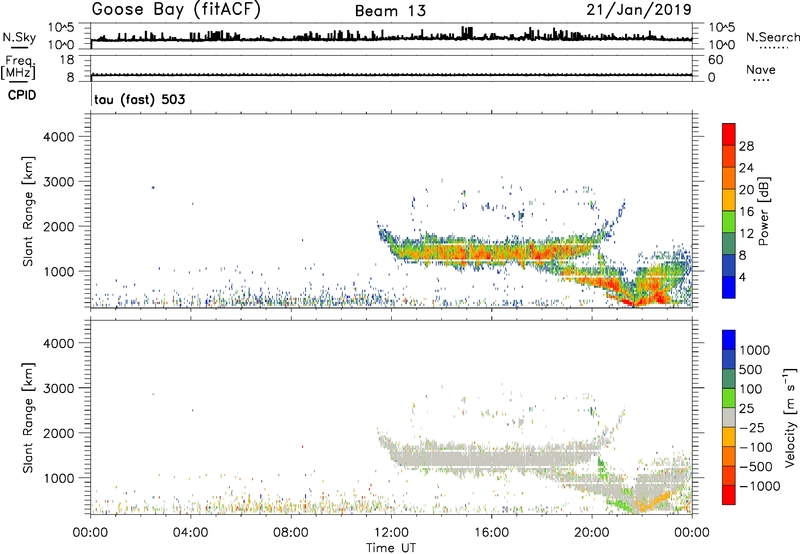Click the '16:00' time axis label

[491, 533]
